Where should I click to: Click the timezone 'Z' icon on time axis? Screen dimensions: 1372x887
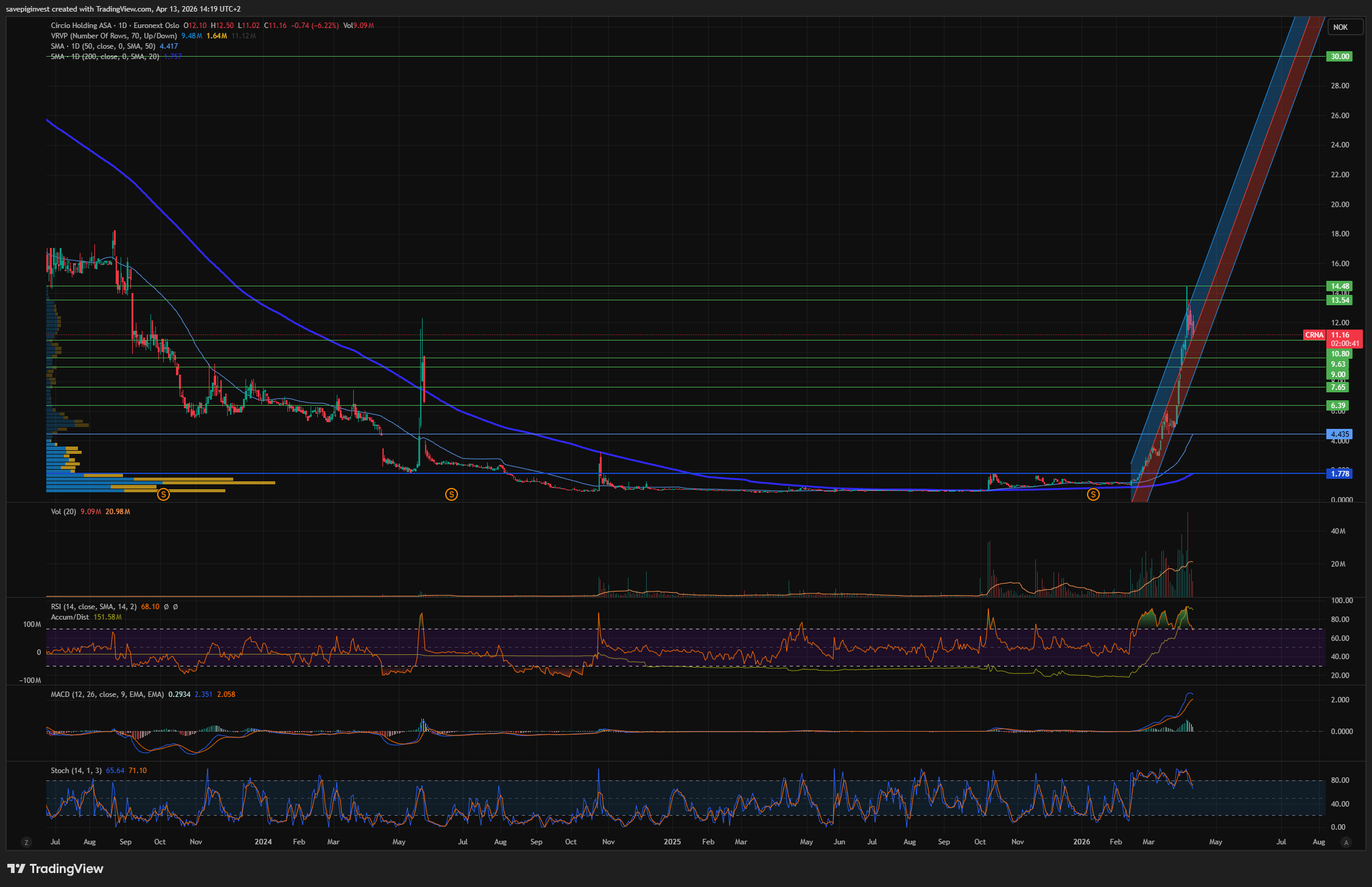click(x=26, y=842)
